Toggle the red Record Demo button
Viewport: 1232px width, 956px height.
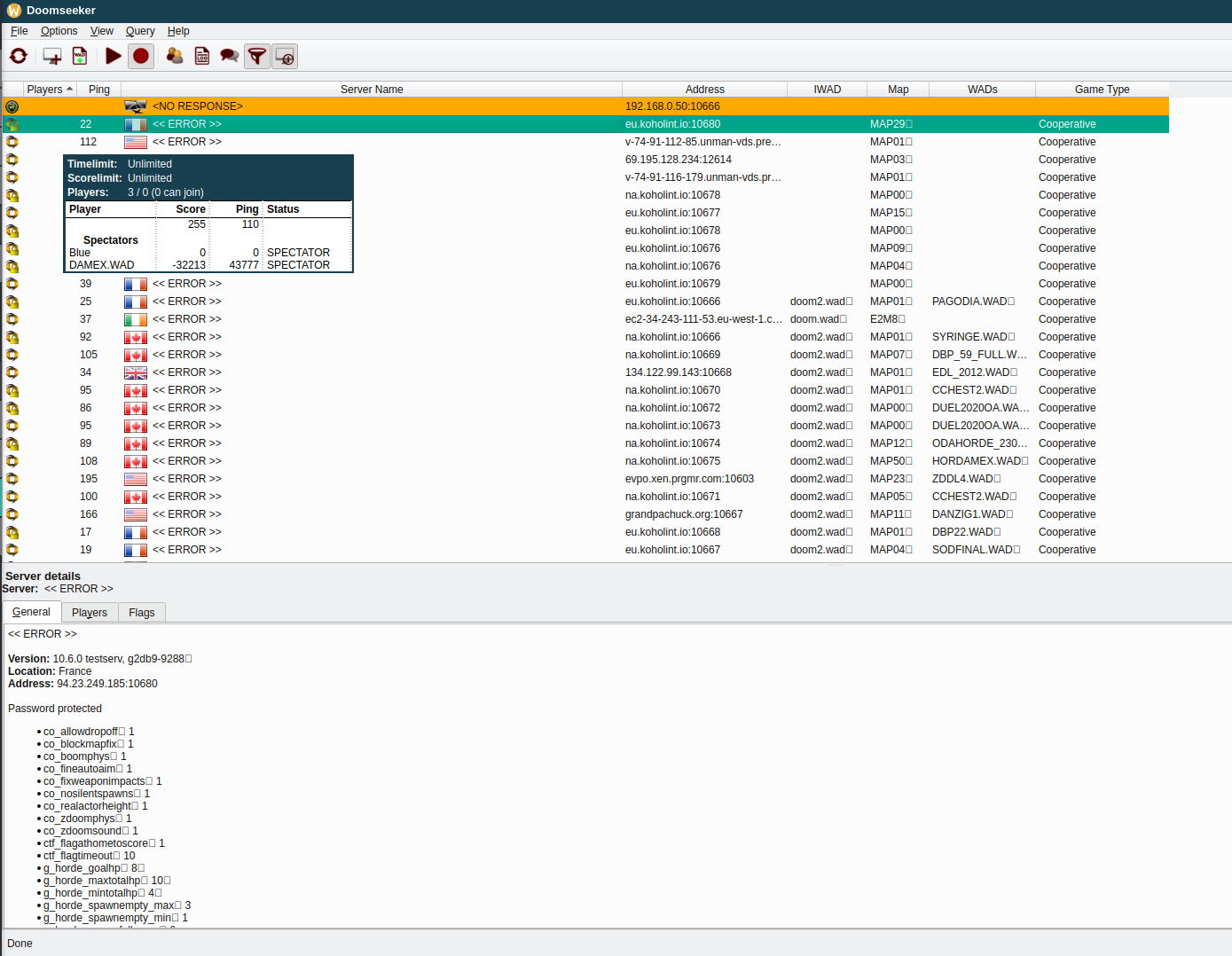[141, 56]
